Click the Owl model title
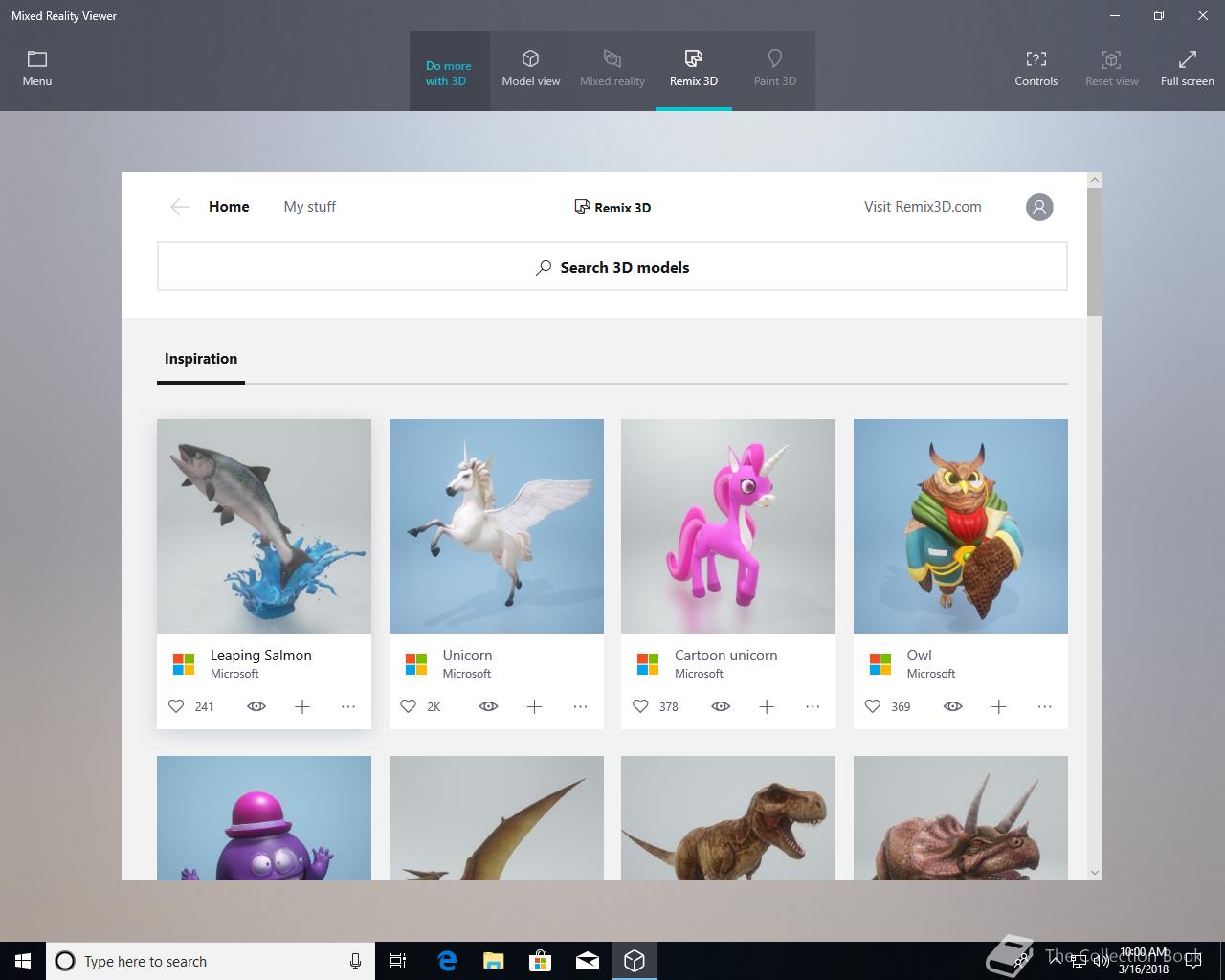Screen dimensions: 1225x980 pyautogui.click(x=920, y=656)
